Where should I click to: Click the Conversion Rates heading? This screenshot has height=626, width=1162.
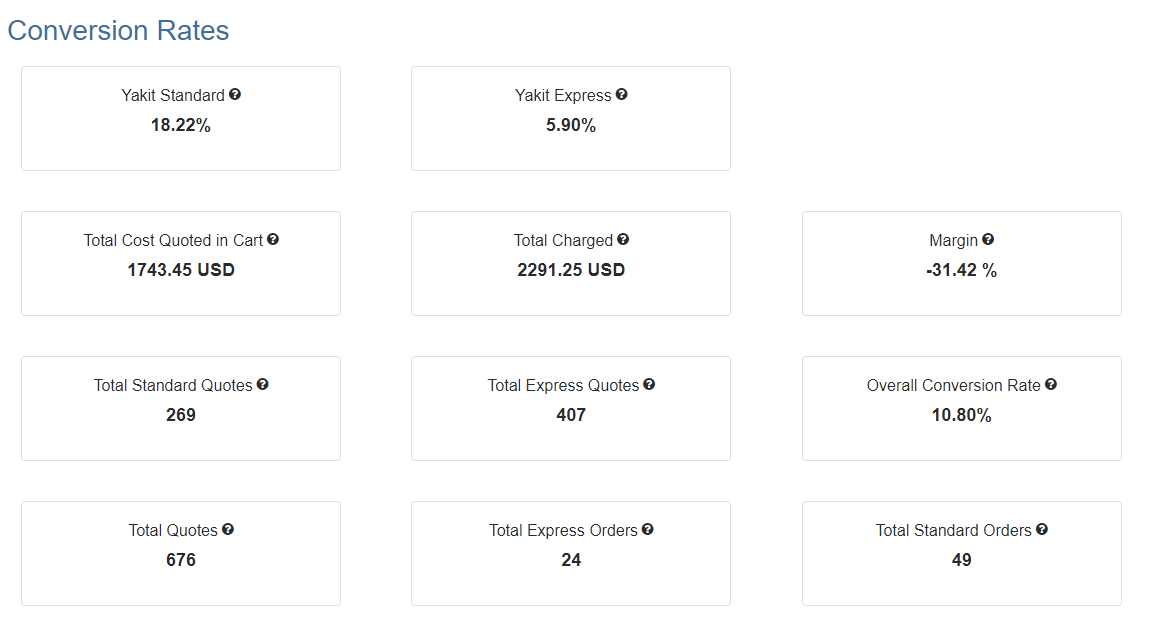[x=119, y=30]
